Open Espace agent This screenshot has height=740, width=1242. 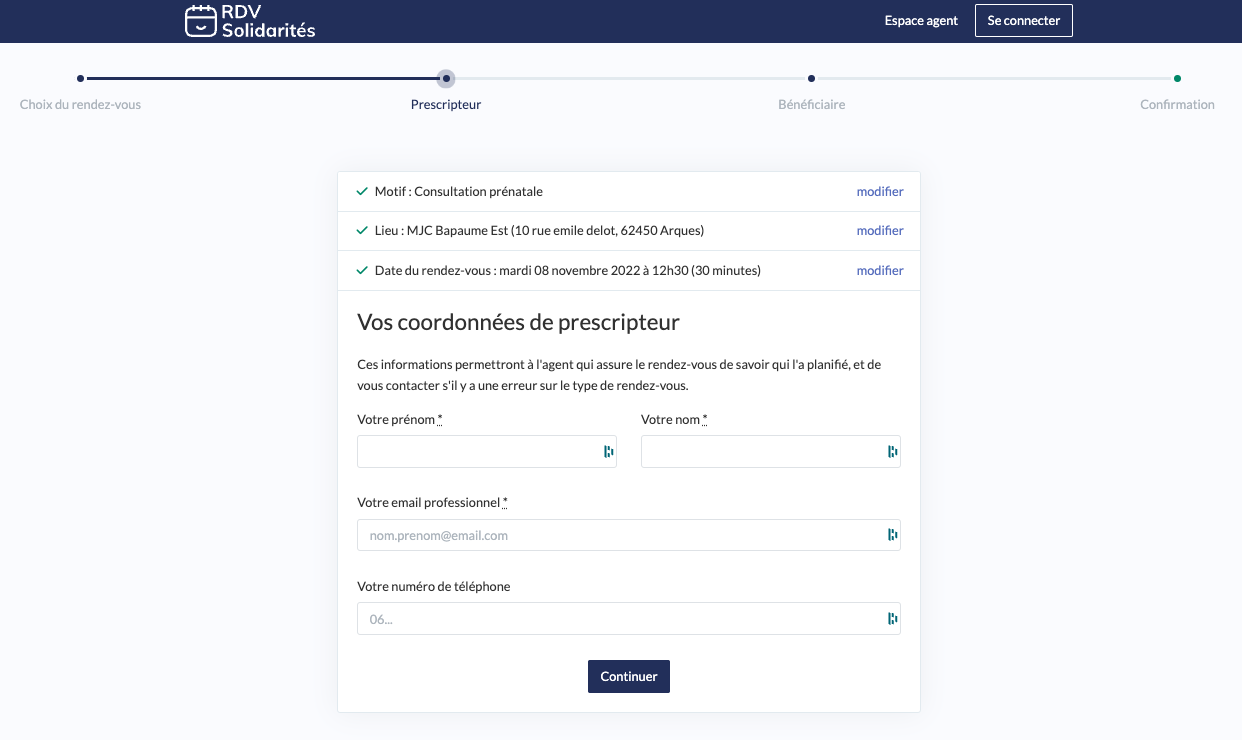click(x=920, y=20)
